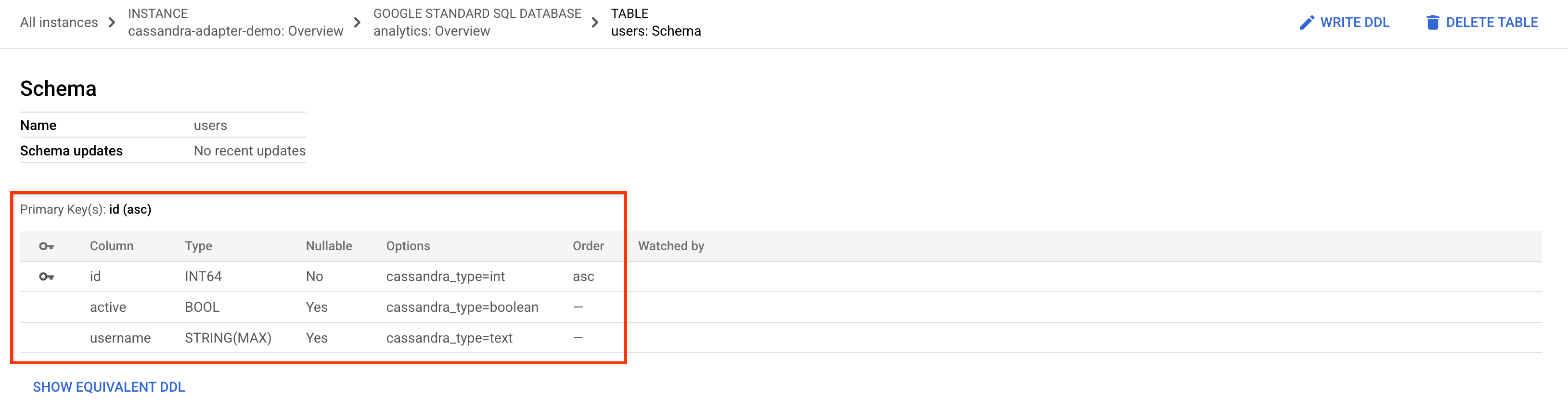The height and width of the screenshot is (409, 1568).
Task: Go to All instances breadcrumb
Action: (x=58, y=23)
